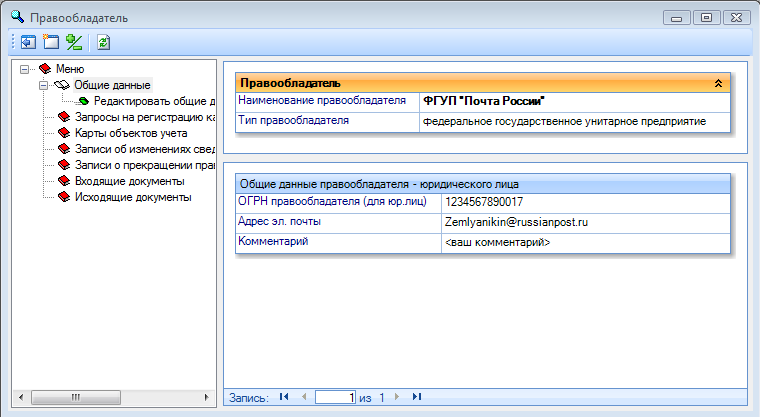Click the magnifier icon in the title bar
Image resolution: width=760 pixels, height=417 pixels.
pyautogui.click(x=17, y=17)
